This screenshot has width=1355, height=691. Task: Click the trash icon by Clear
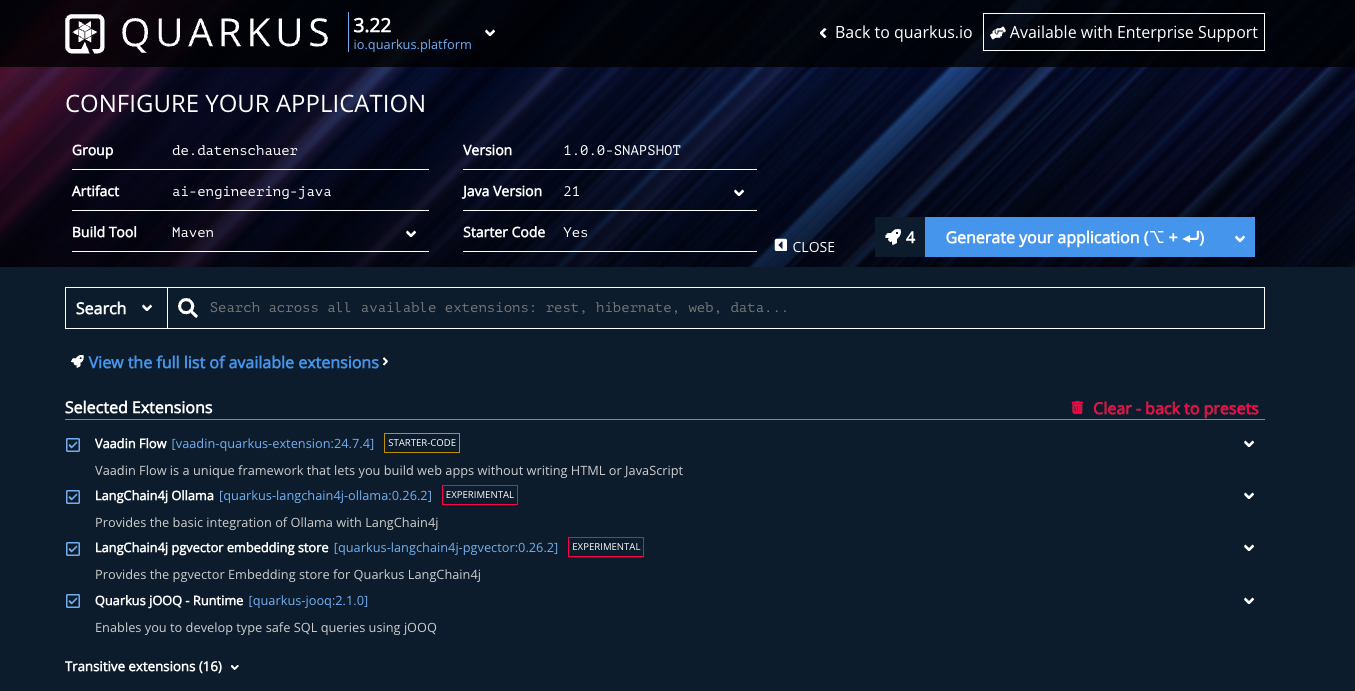pos(1077,407)
